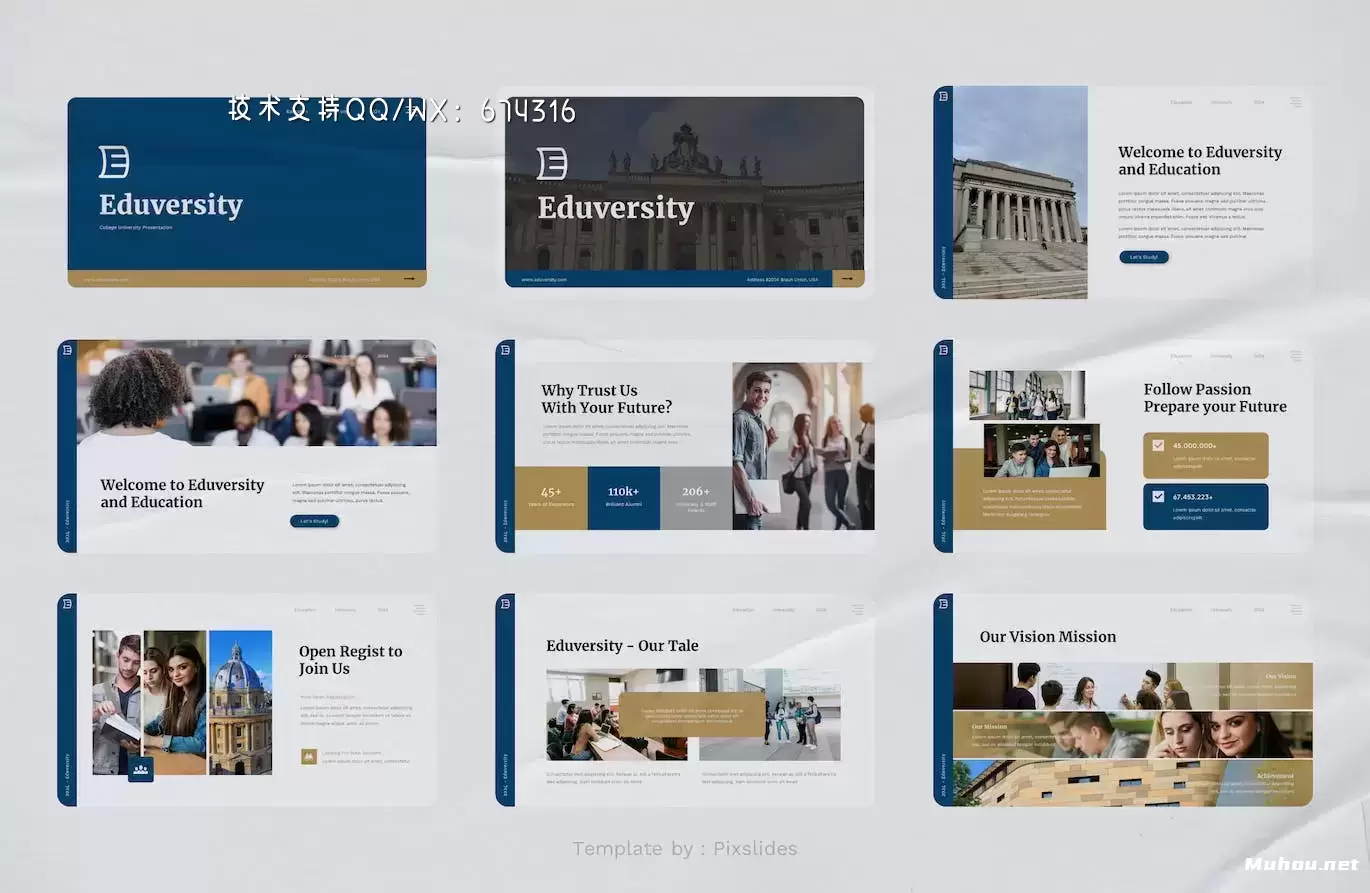This screenshot has height=893, width=1370.
Task: Click the sidebar E logo on the lecture hall Welcome slide
Action: [x=67, y=350]
